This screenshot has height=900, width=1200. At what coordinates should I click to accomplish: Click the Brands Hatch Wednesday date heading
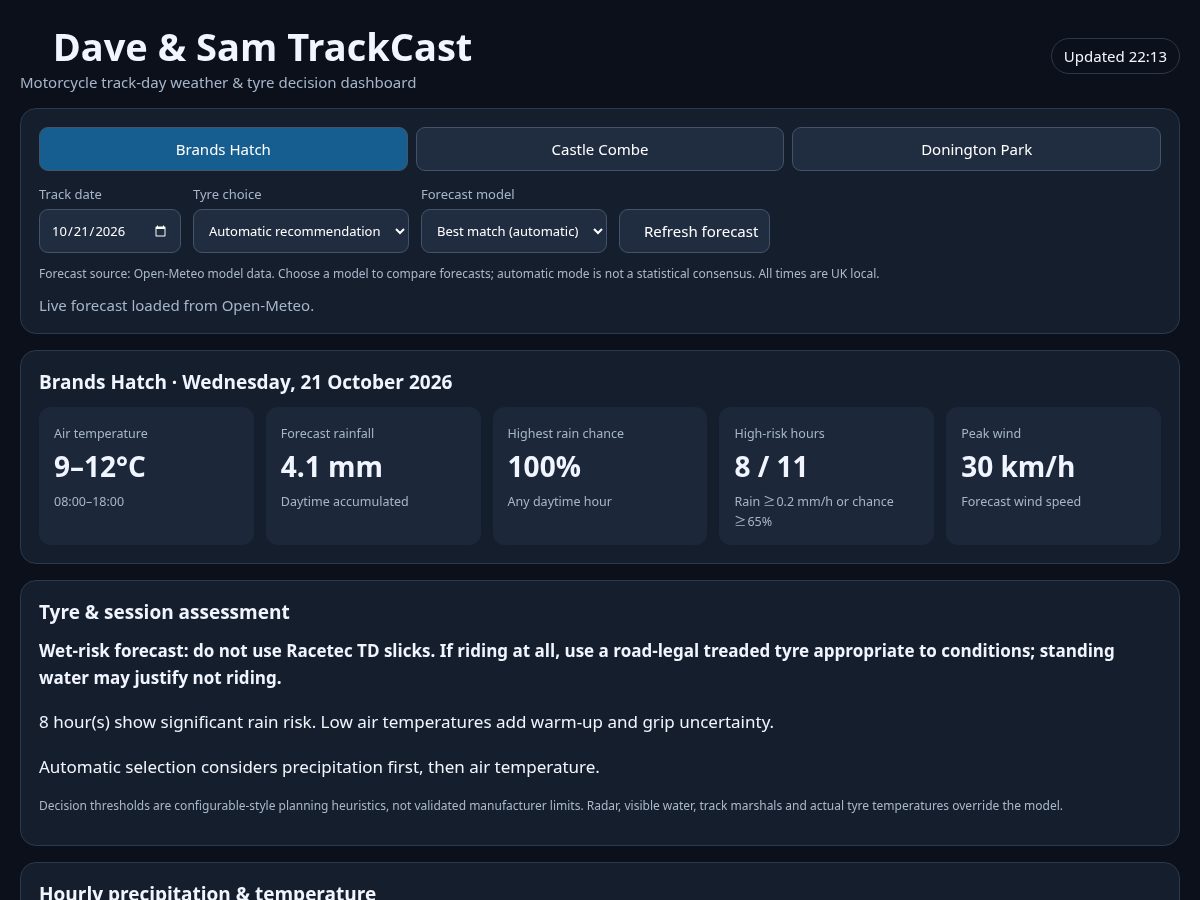[x=246, y=382]
